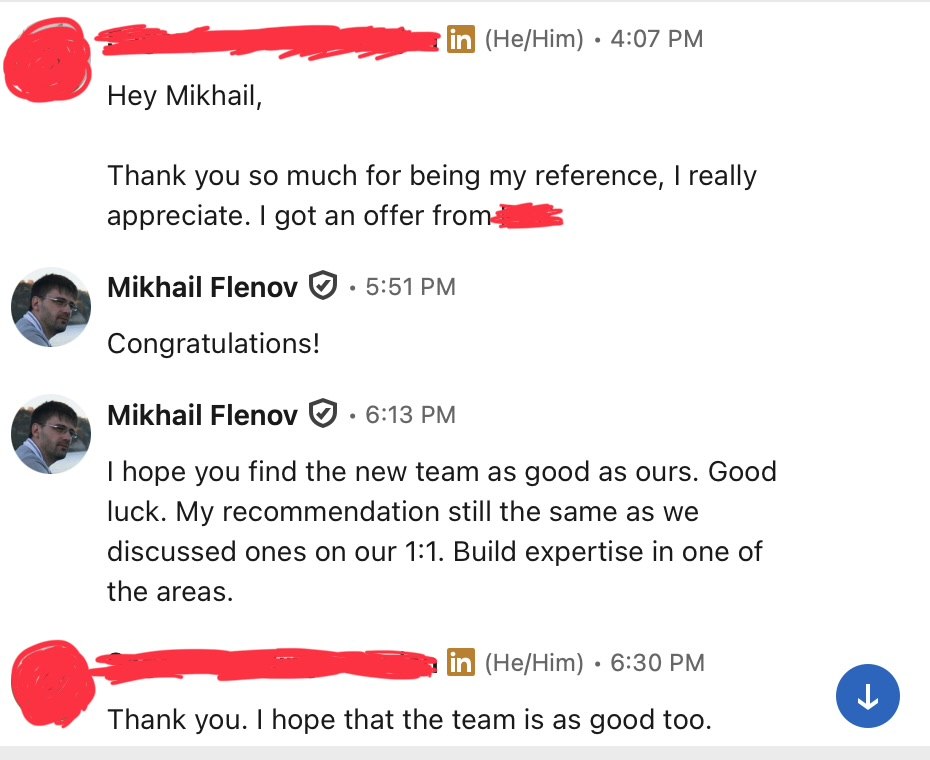Click the verification shield beside 5:51 PM
Viewport: 930px width, 760px height.
pos(323,285)
